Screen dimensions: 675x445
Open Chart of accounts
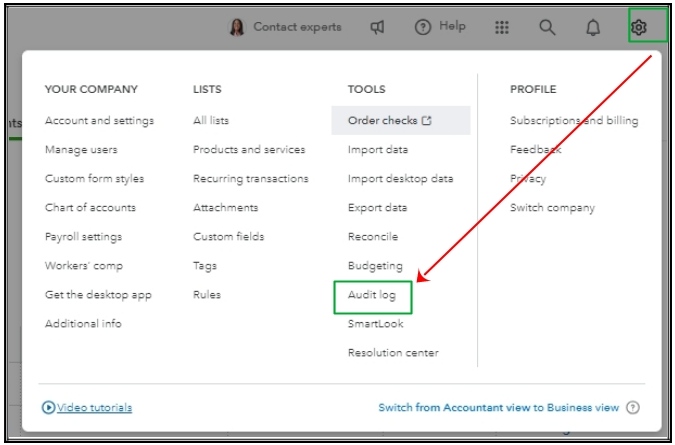[90, 208]
